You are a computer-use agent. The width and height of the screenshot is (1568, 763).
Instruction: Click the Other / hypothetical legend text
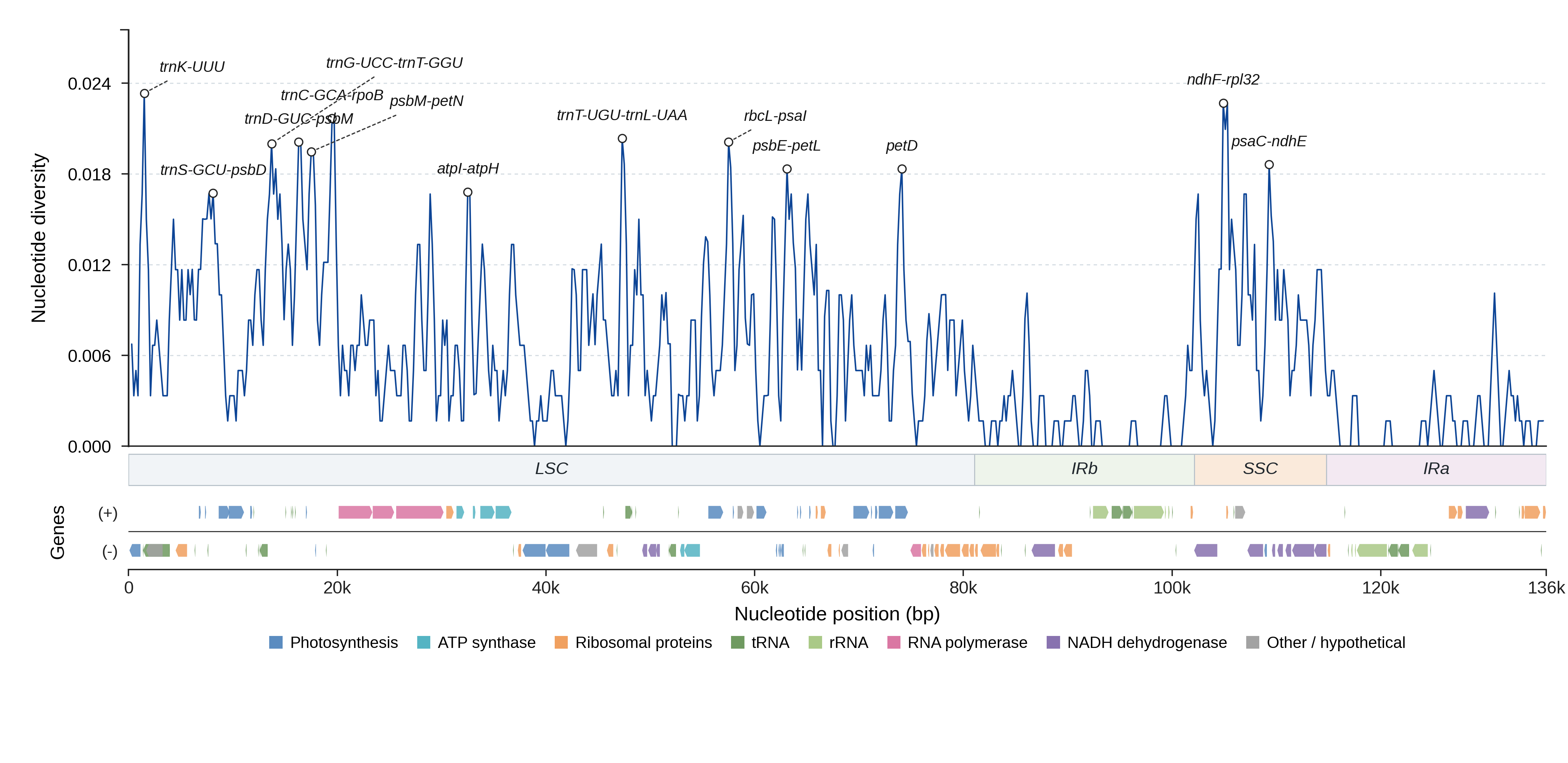(1336, 643)
